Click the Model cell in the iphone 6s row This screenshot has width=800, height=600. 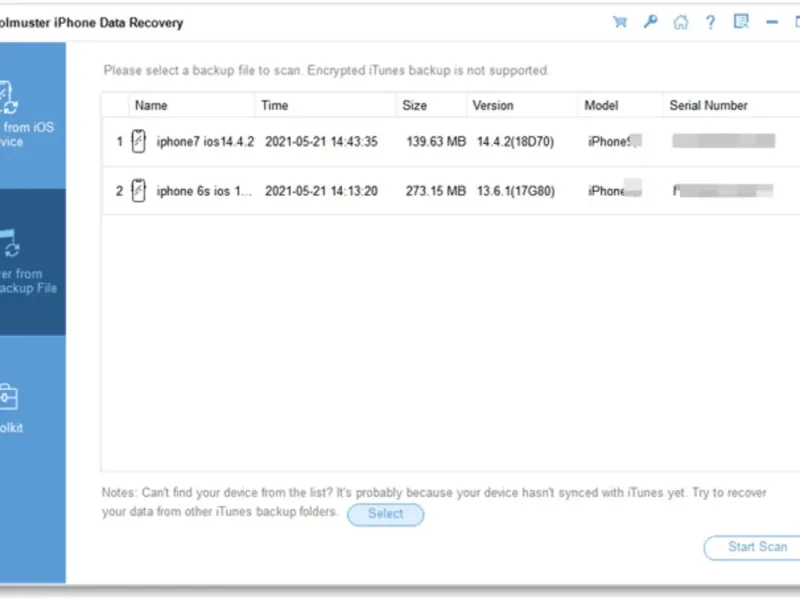[x=615, y=190]
